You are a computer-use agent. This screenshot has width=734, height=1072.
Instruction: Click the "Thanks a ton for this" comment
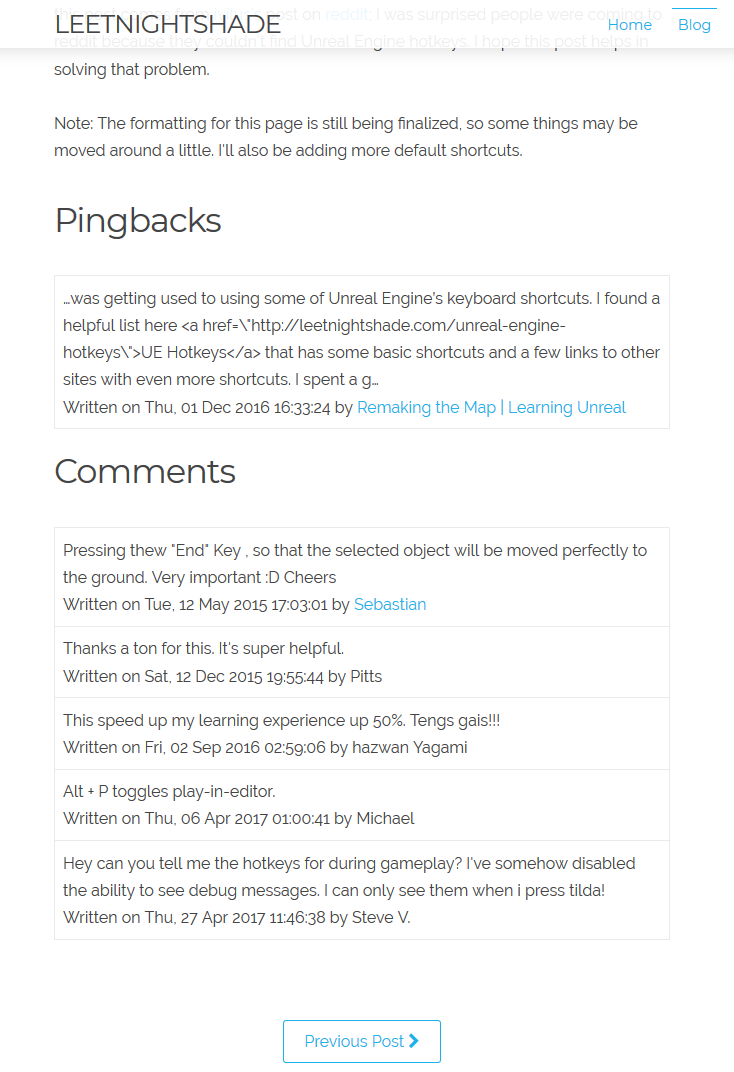tap(203, 648)
